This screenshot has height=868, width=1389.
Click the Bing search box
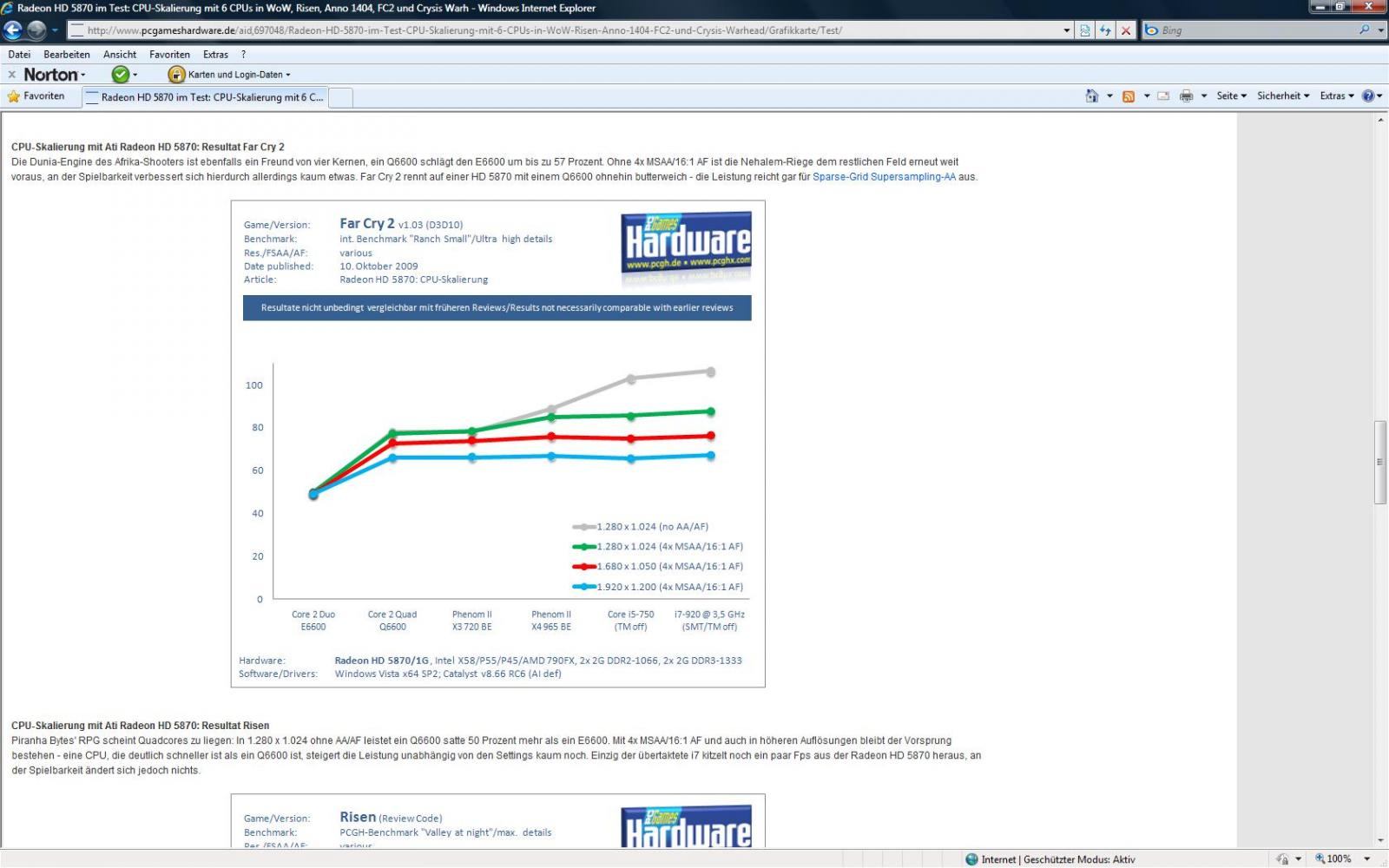pyautogui.click(x=1257, y=30)
